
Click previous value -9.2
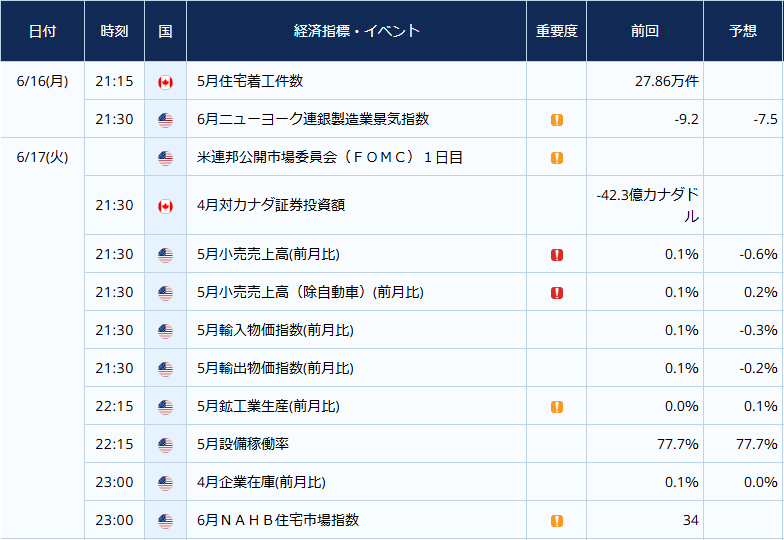click(686, 120)
